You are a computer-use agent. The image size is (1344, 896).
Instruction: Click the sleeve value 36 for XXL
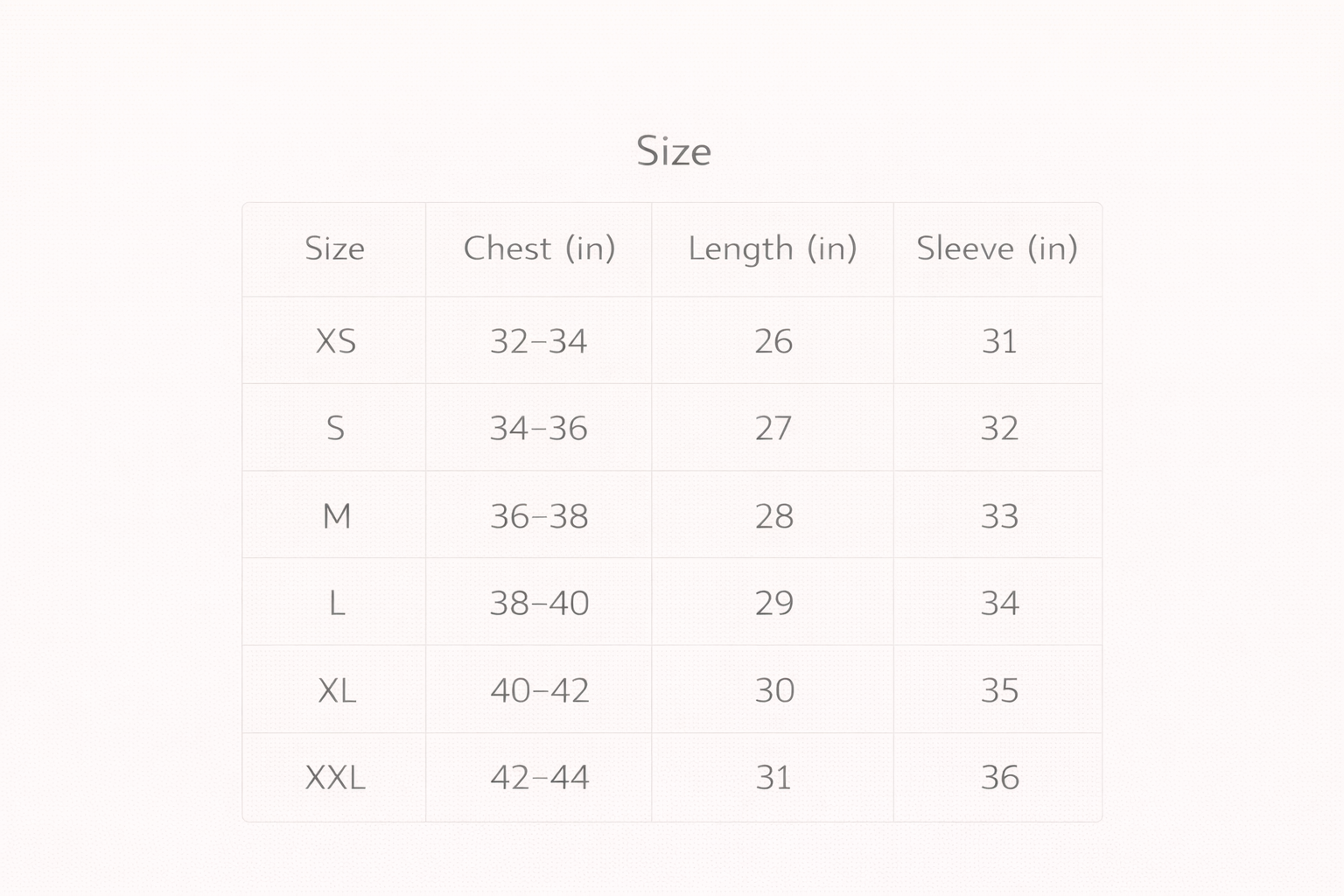[999, 777]
